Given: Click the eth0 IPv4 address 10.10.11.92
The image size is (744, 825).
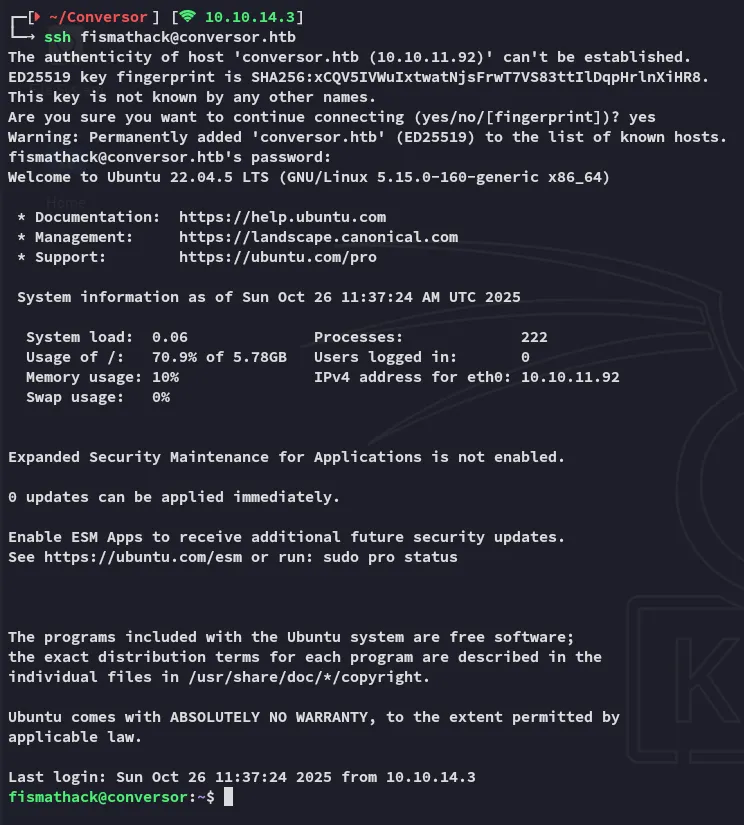Looking at the screenshot, I should click(x=570, y=377).
